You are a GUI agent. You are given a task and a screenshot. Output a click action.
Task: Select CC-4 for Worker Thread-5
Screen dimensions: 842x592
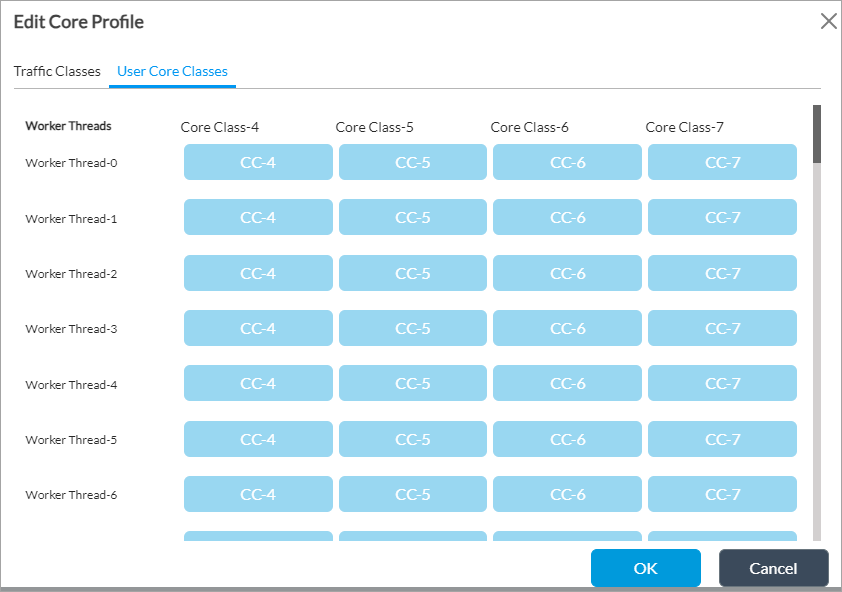pyautogui.click(x=258, y=439)
